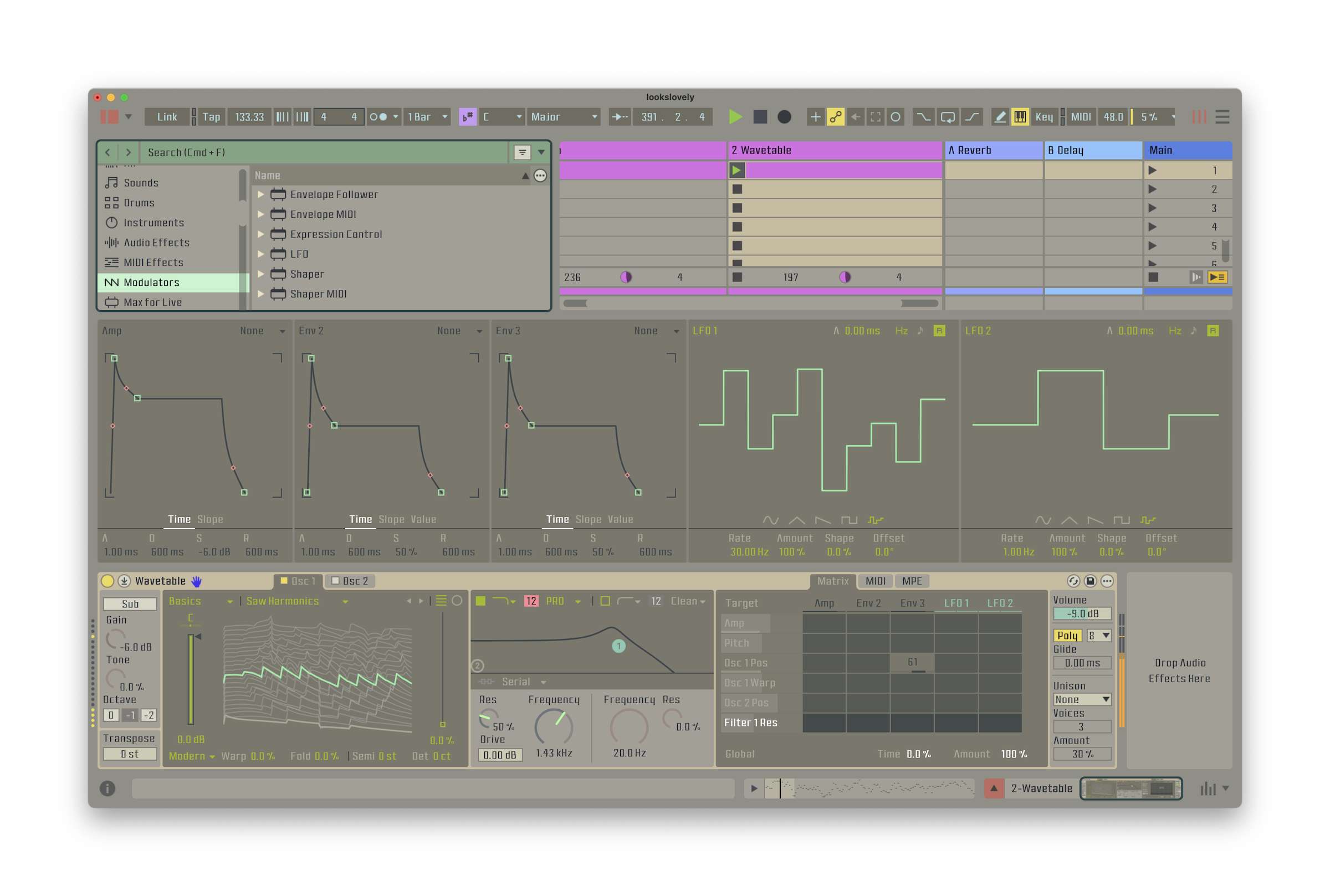Click the Link button
This screenshot has height=896, width=1330.
tap(167, 116)
